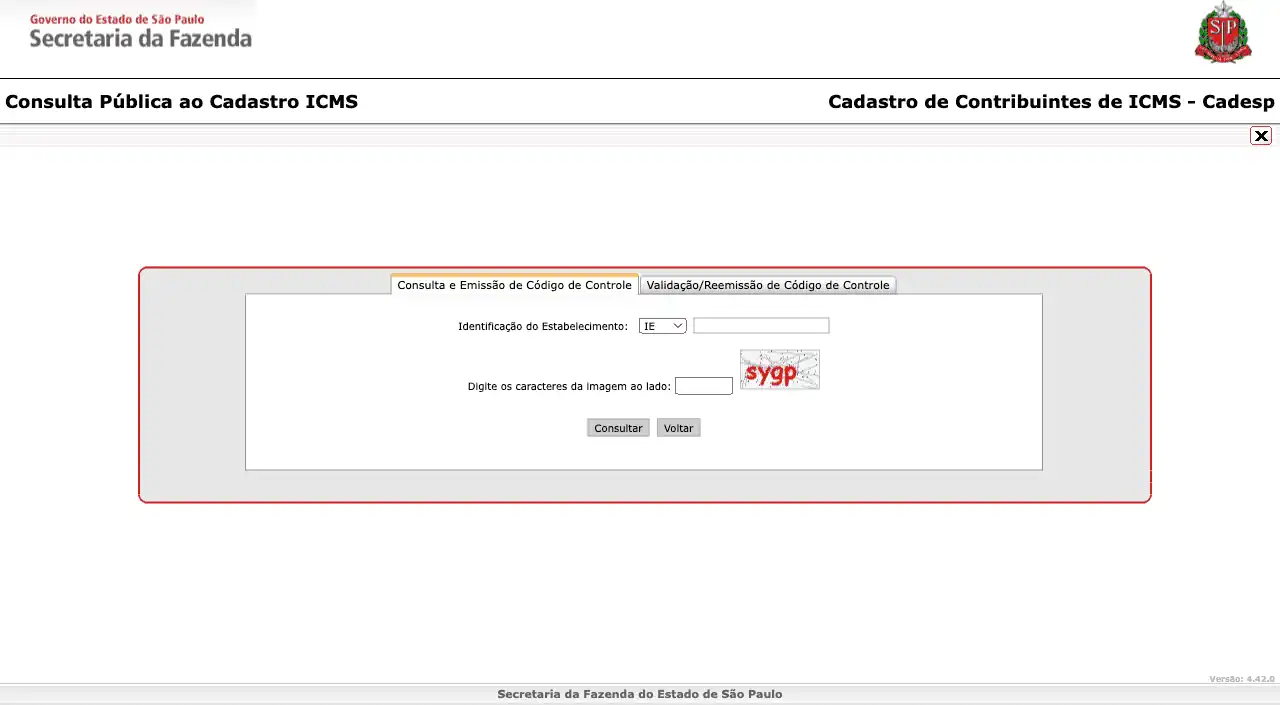Click the gray area below the query form
Image resolution: width=1280 pixels, height=705 pixels.
pyautogui.click(x=644, y=485)
